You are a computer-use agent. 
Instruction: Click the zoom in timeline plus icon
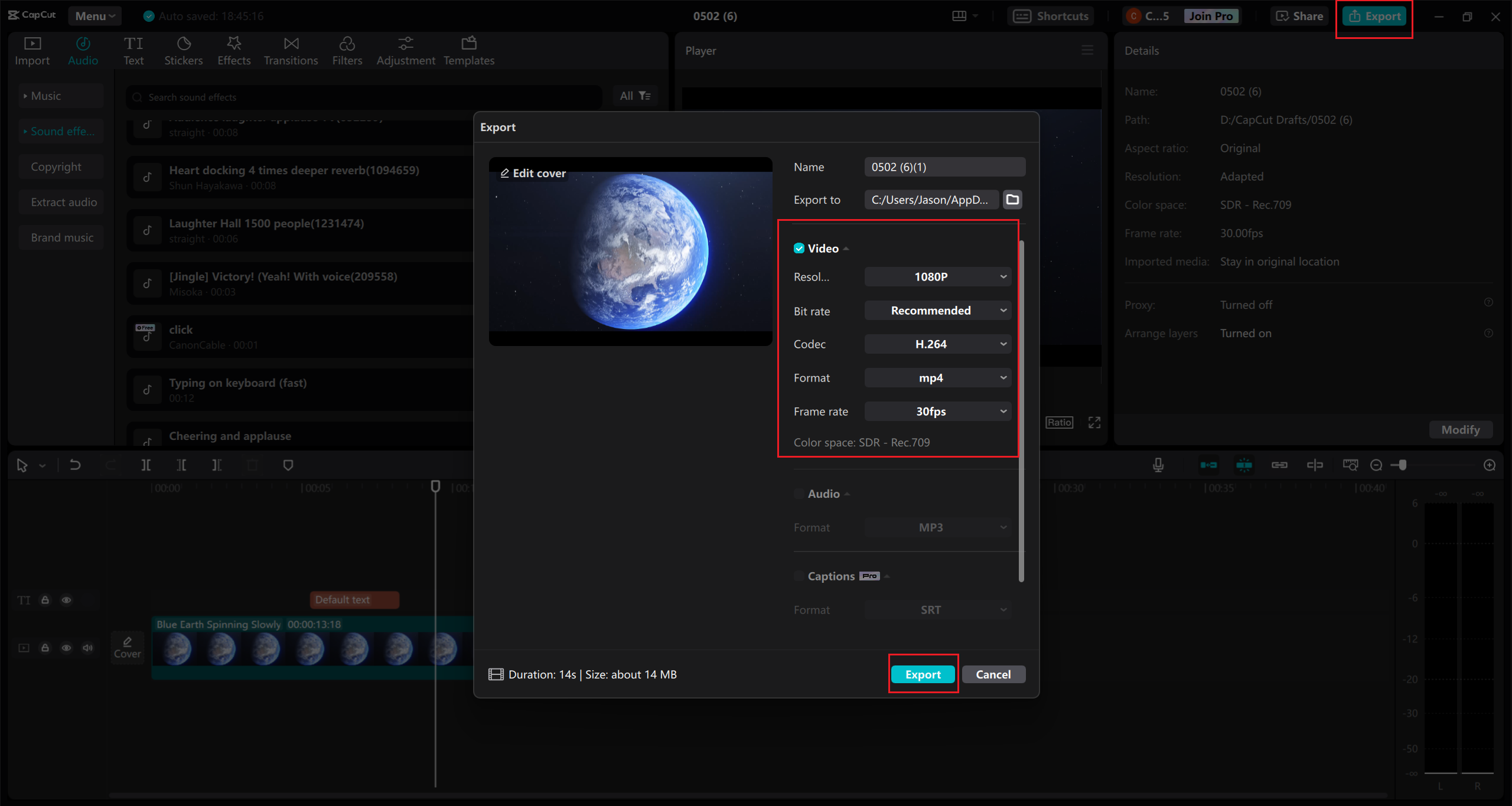1490,465
